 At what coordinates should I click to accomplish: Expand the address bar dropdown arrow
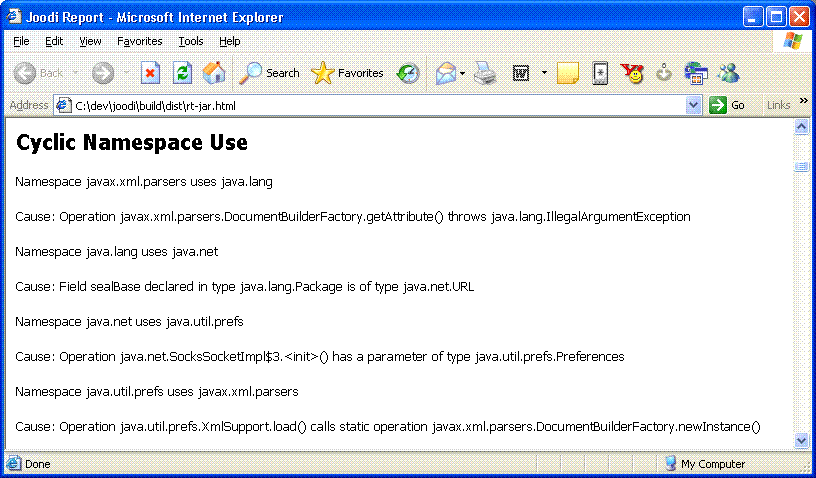694,105
